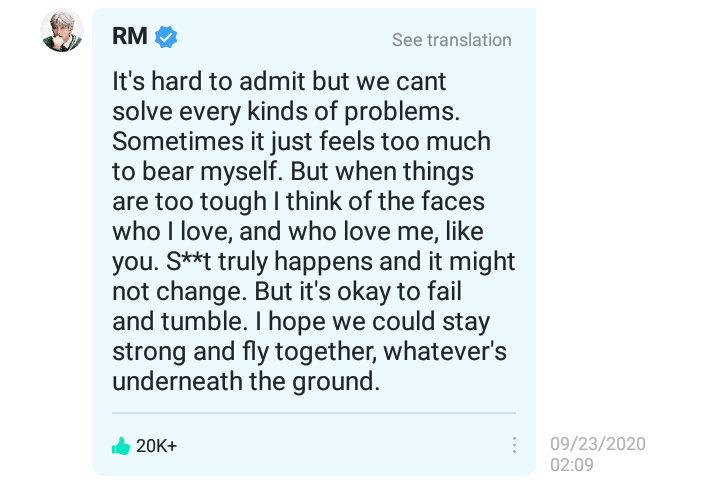Click the 02:09 post time
The width and height of the screenshot is (720, 485).
click(x=572, y=465)
